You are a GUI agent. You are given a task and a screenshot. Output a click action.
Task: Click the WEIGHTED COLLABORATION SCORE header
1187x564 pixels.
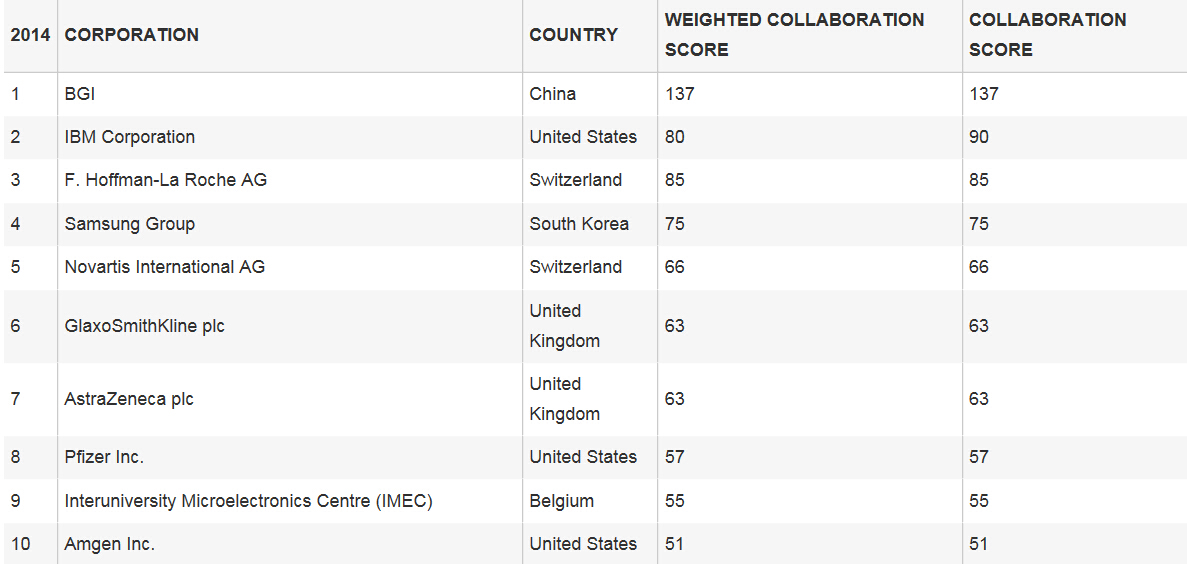pos(795,35)
